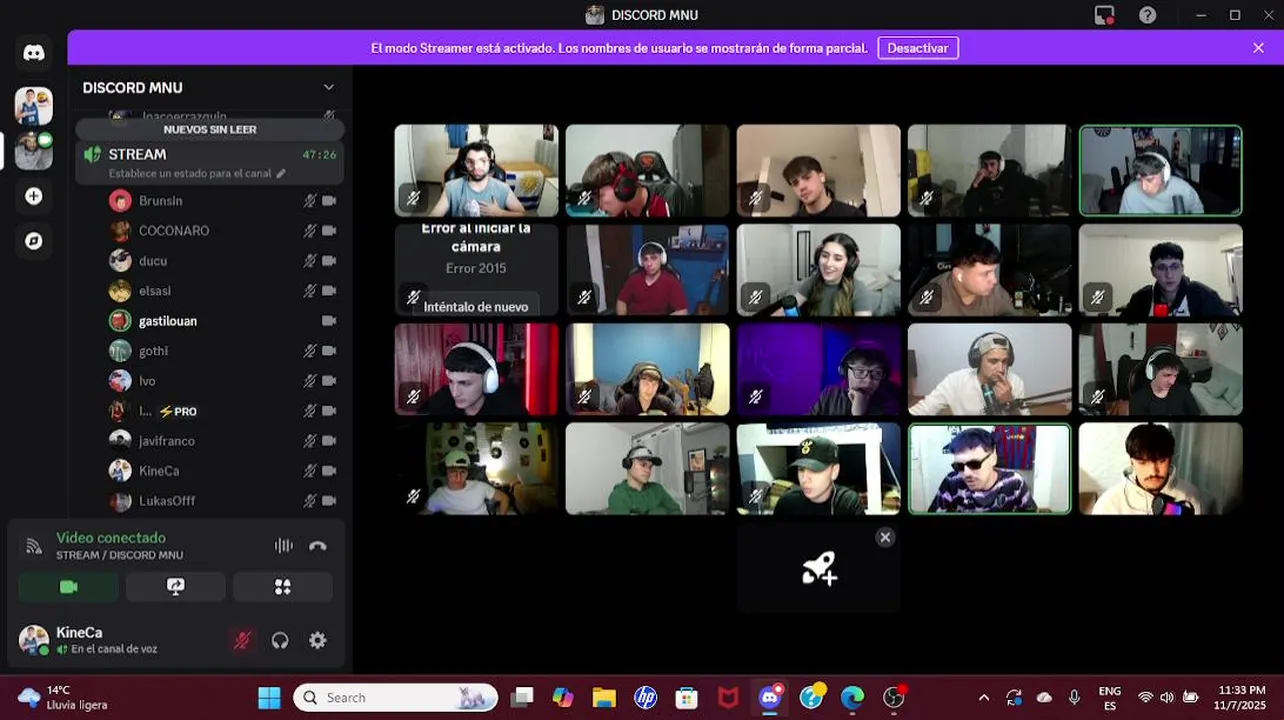
Task: Toggle microphone mute in user panel
Action: (242, 641)
